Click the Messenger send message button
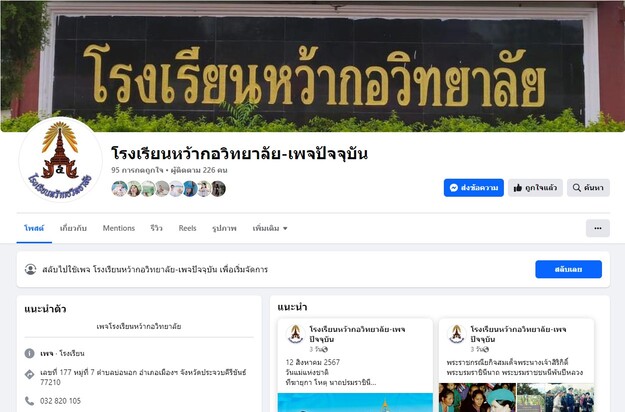625x412 pixels. coord(474,188)
